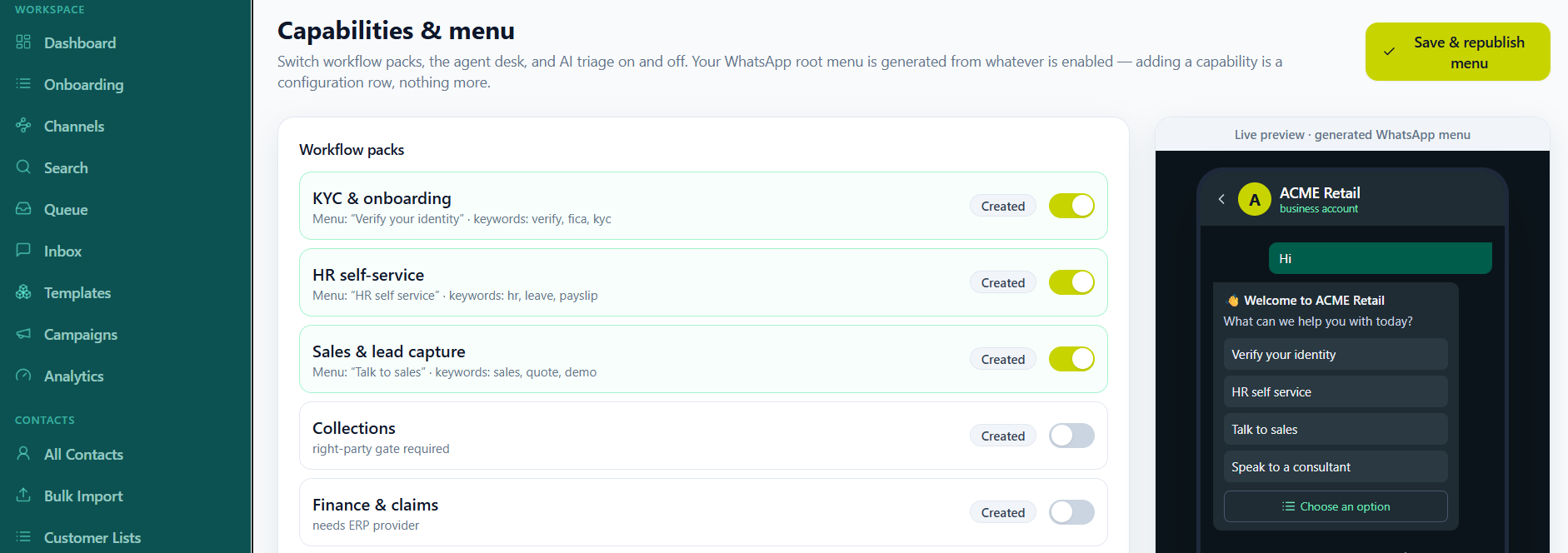
Task: Click the Bulk Import upload icon
Action: point(23,495)
